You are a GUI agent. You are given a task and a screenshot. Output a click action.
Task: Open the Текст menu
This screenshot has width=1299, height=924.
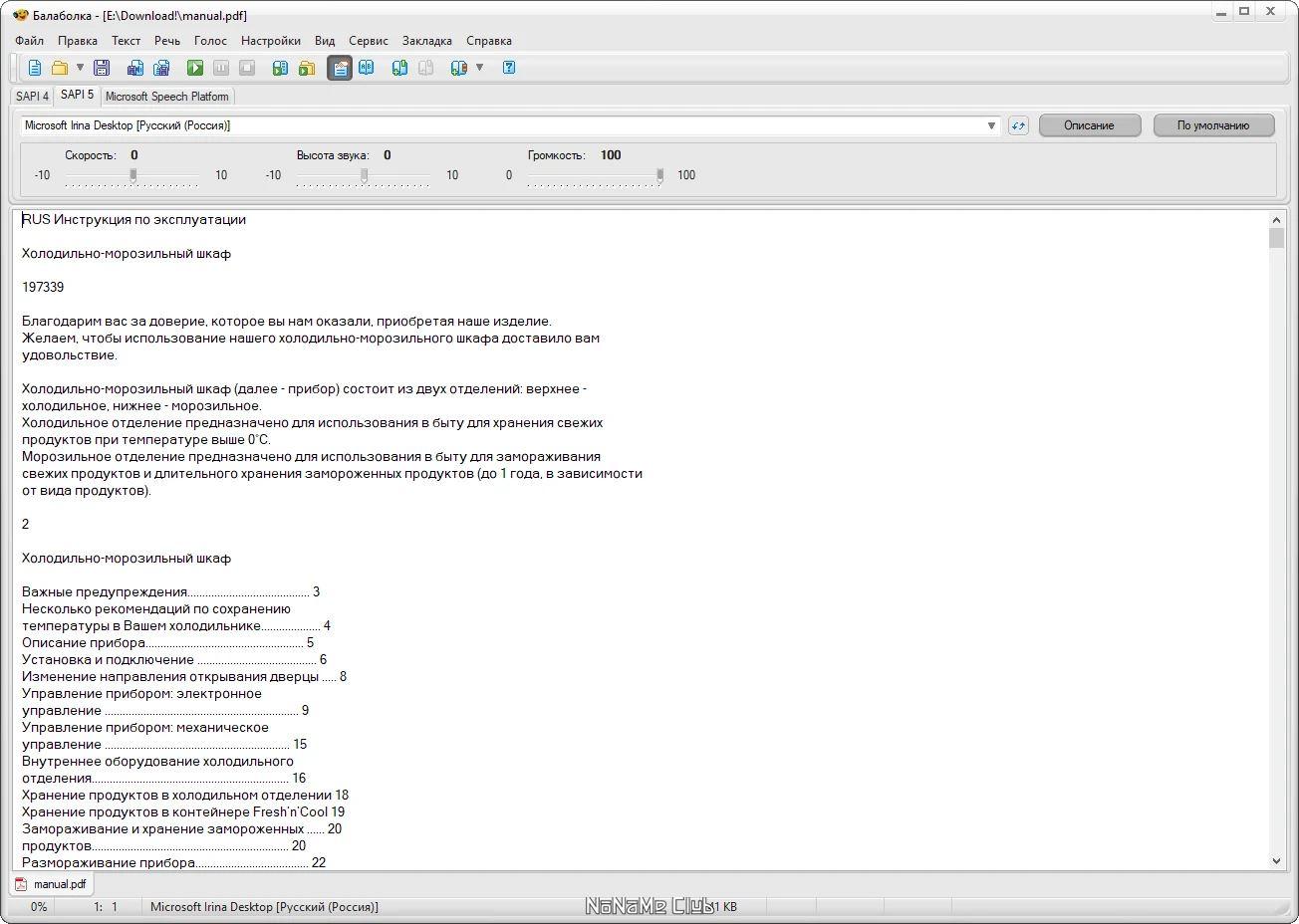126,41
